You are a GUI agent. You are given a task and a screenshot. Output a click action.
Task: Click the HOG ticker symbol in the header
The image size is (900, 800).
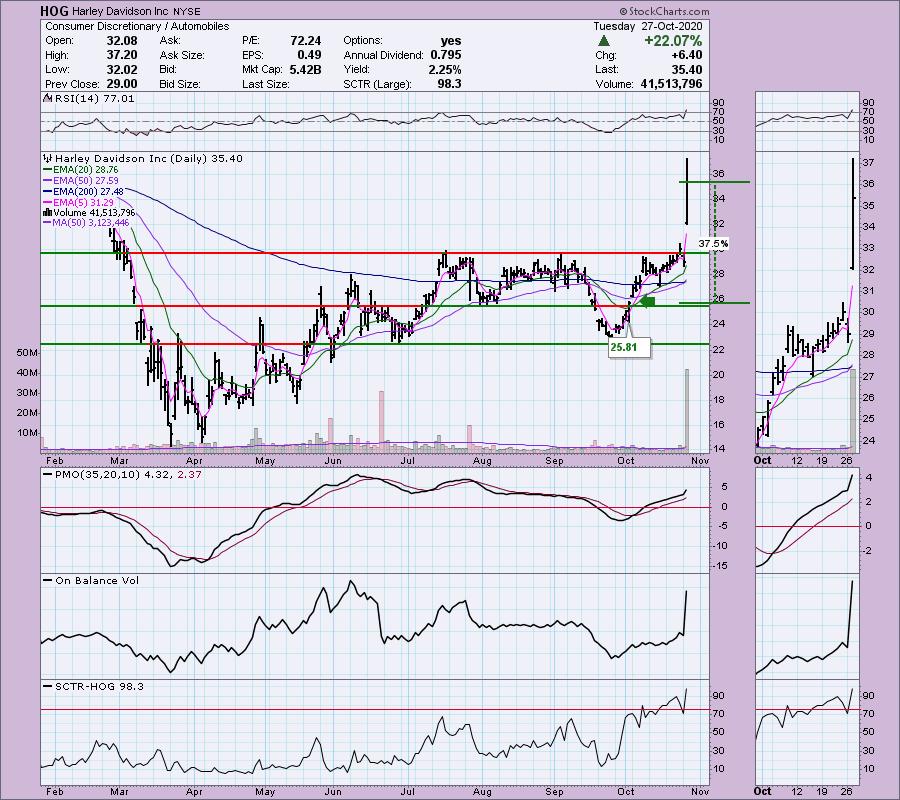(55, 11)
